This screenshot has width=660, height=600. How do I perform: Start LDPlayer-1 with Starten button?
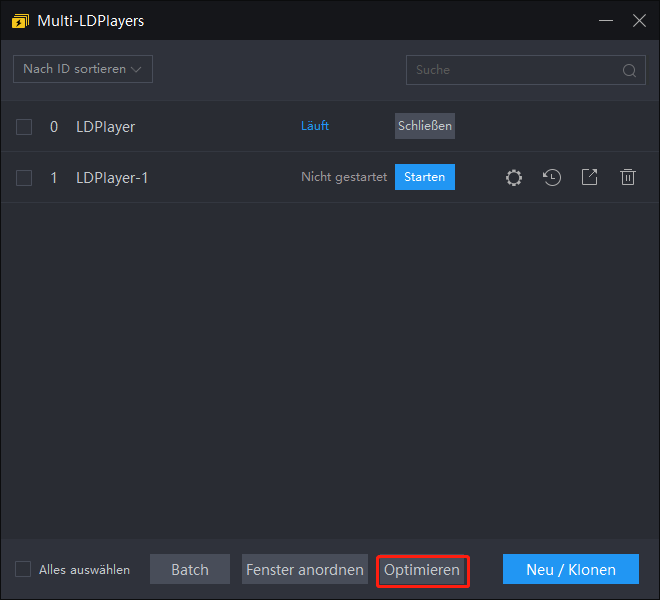coord(425,177)
